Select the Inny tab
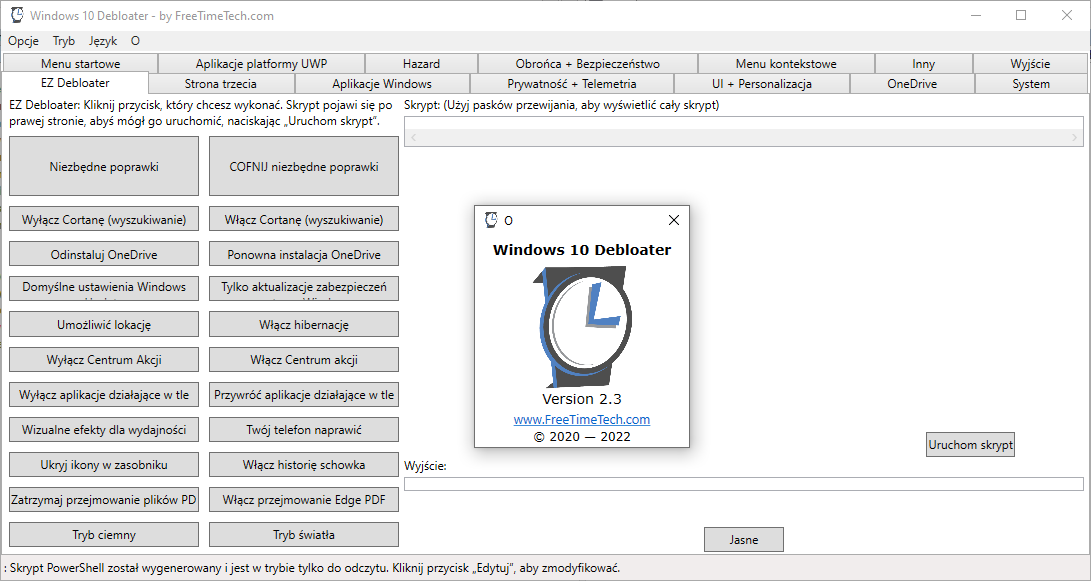Viewport: 1091px width, 581px height. point(923,63)
